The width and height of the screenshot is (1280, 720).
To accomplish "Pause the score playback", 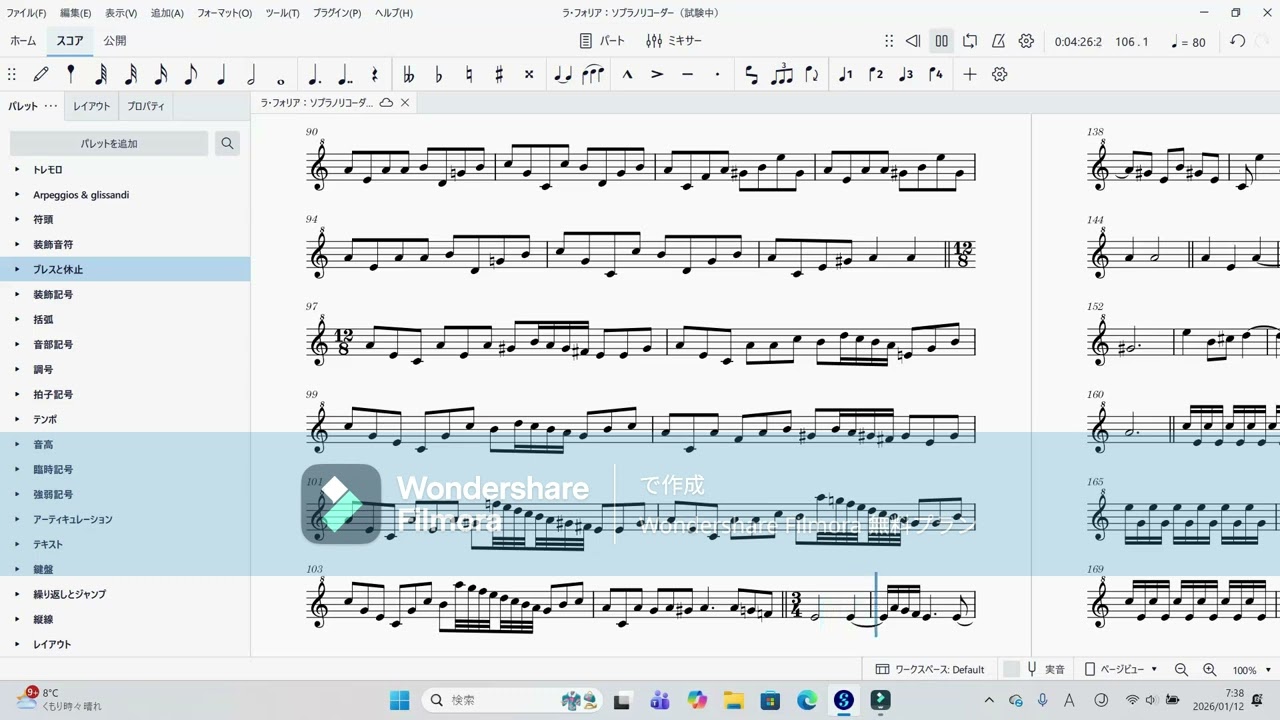I will point(941,41).
